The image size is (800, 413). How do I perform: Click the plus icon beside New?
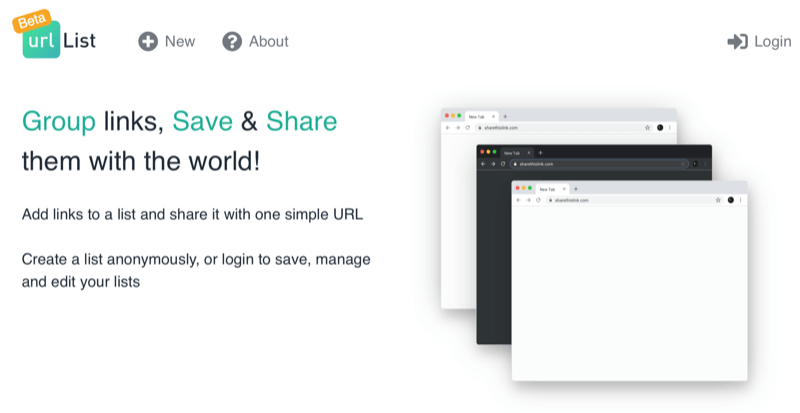pos(148,41)
